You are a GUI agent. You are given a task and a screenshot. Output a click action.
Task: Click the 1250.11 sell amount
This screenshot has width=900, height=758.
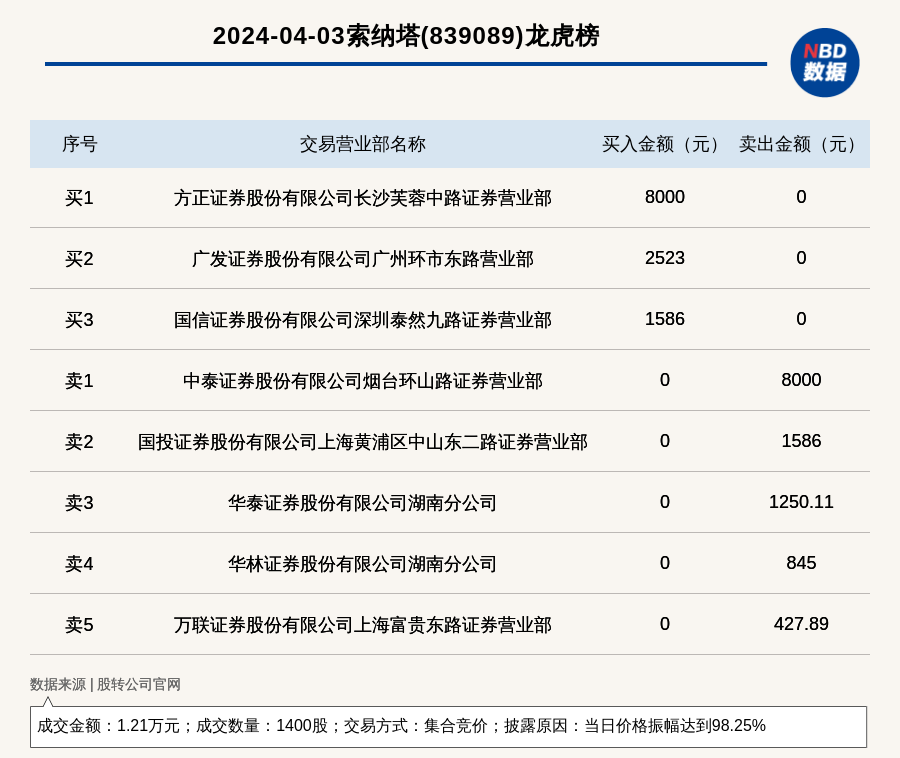point(801,502)
